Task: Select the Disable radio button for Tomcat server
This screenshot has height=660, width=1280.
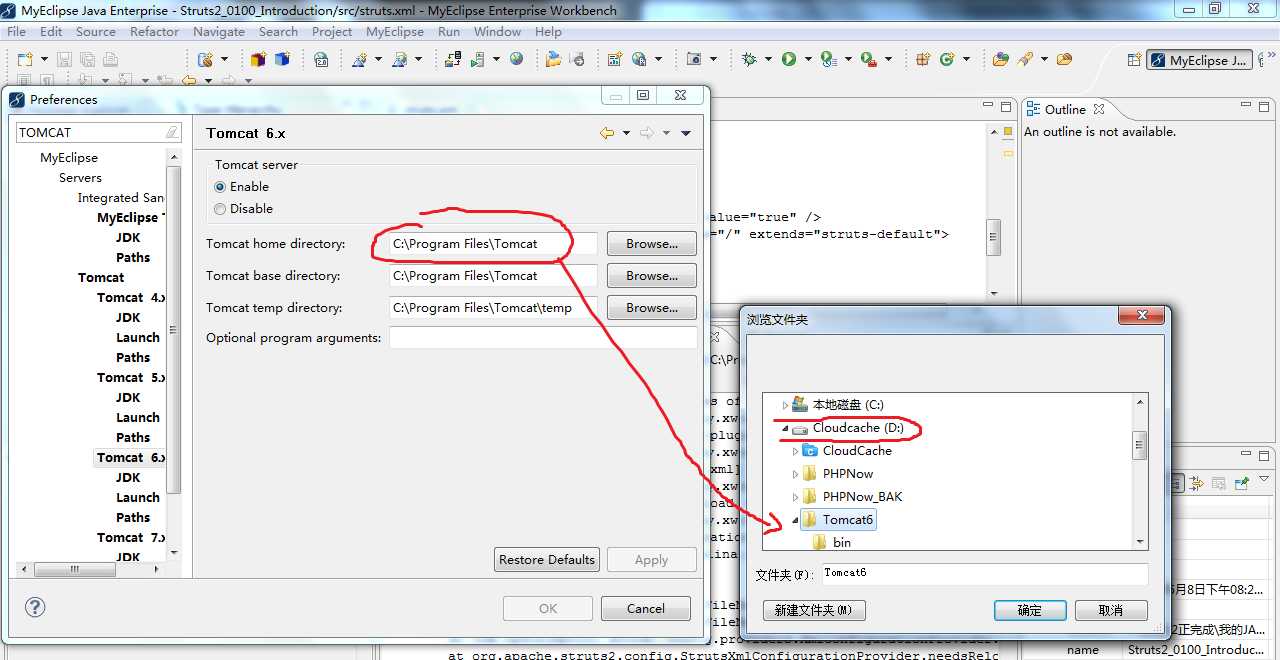Action: [x=220, y=209]
